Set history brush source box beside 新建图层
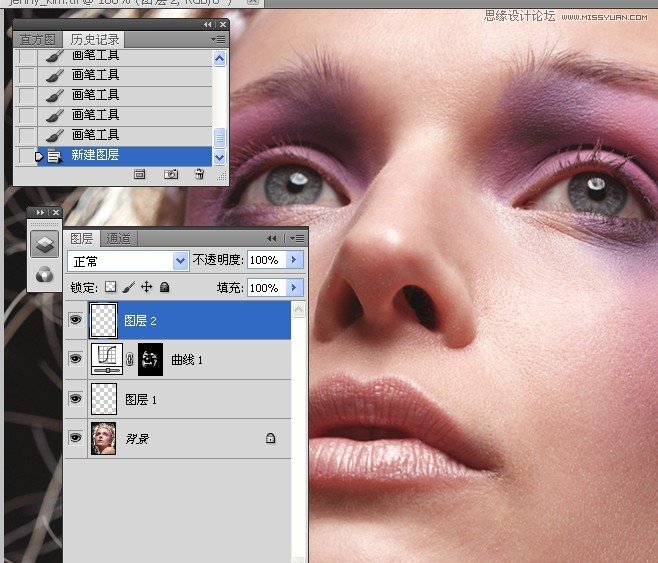Viewport: 658px width, 563px height. click(27, 156)
